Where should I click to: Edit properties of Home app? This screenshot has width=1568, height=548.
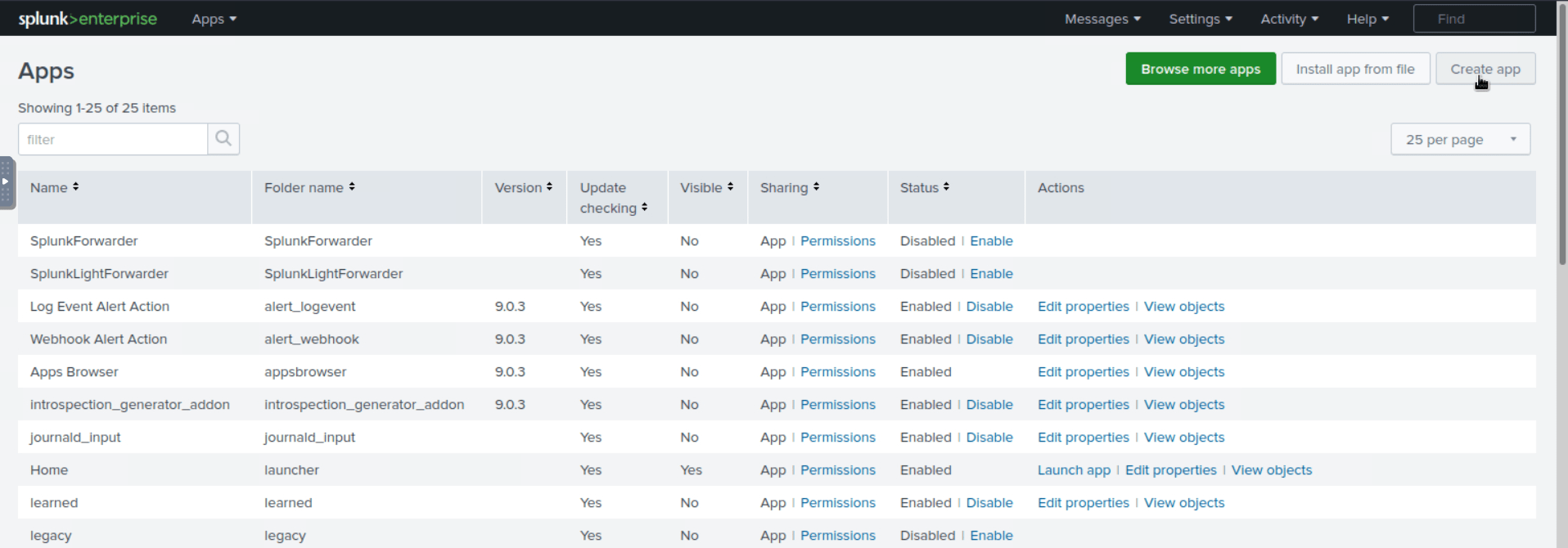(1171, 469)
